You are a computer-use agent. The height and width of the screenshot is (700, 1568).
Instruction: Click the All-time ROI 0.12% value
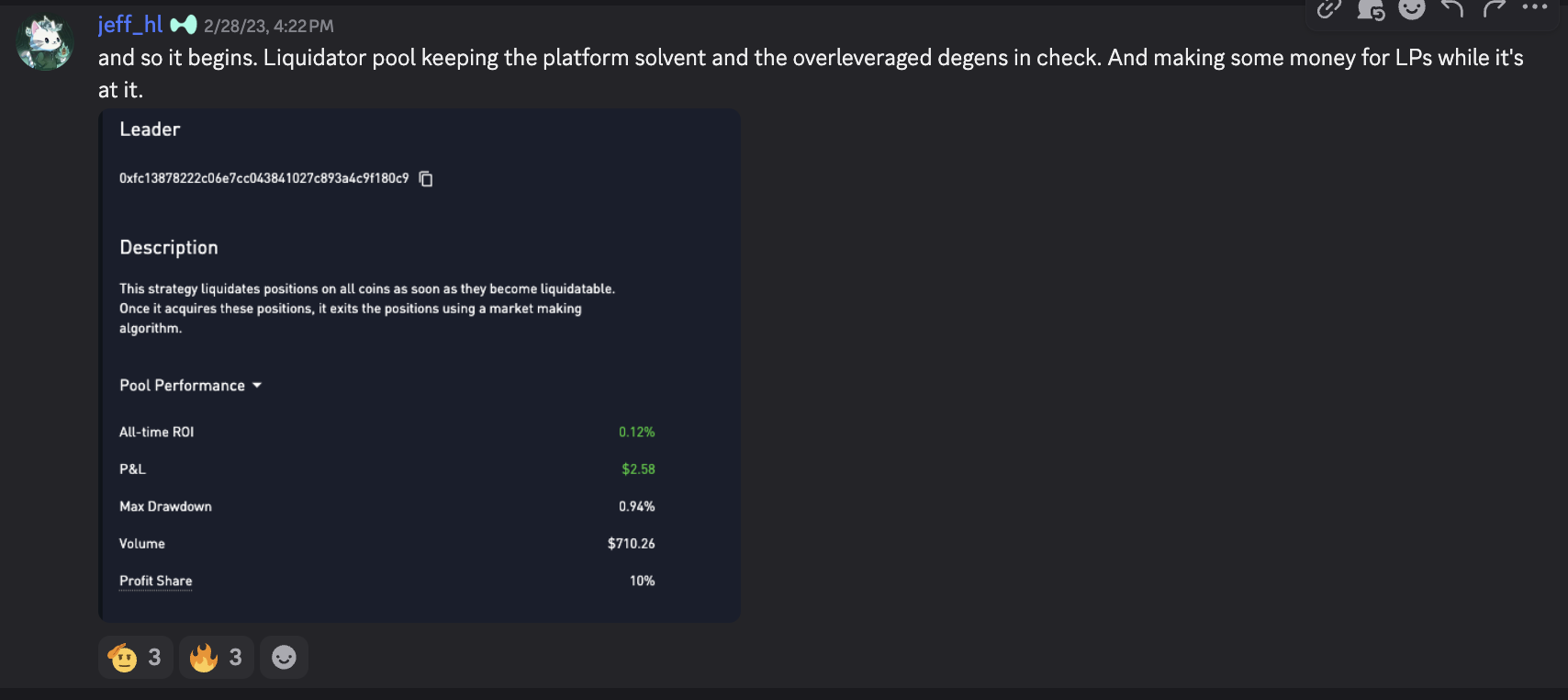point(636,432)
